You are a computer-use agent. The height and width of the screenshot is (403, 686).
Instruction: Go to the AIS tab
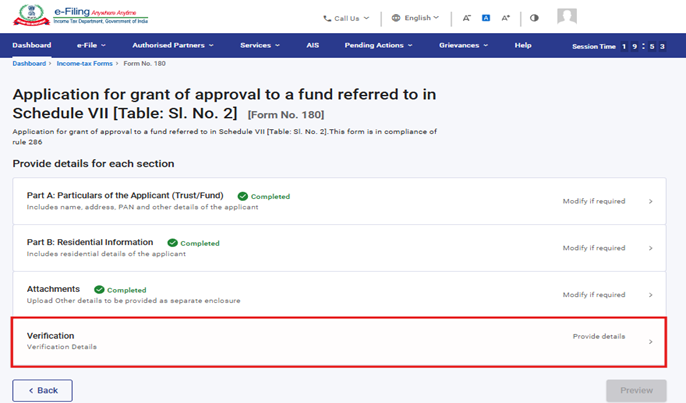(312, 46)
